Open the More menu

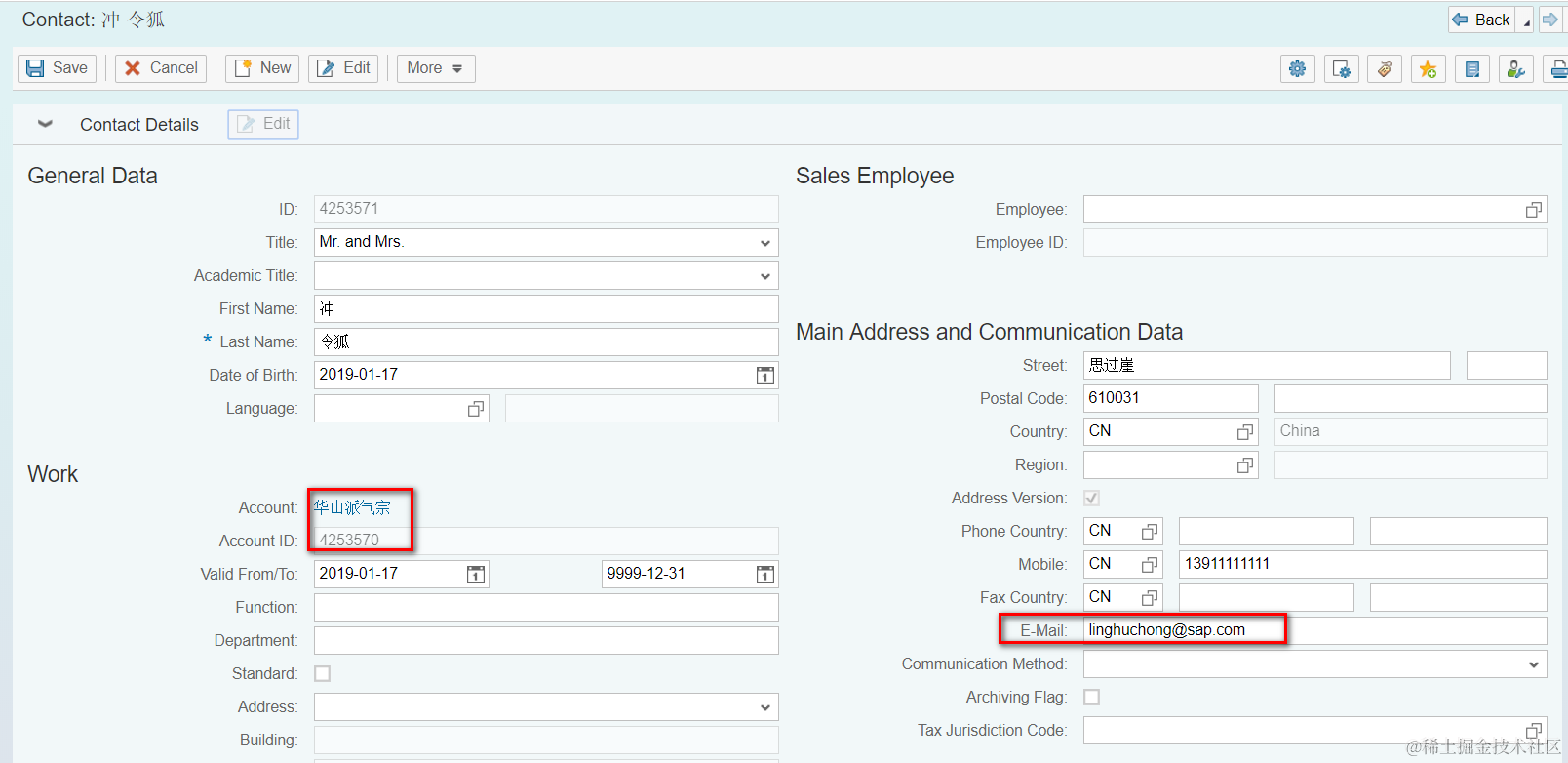pos(436,68)
